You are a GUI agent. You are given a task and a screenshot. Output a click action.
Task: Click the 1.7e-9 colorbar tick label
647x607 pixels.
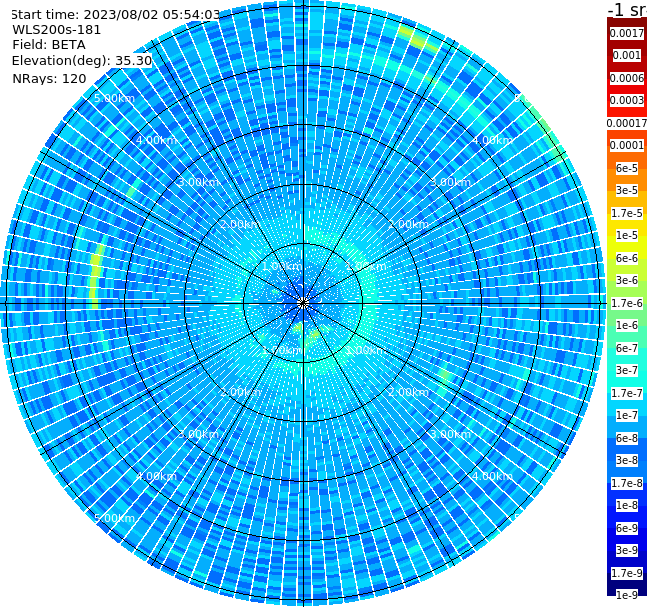[x=627, y=573]
